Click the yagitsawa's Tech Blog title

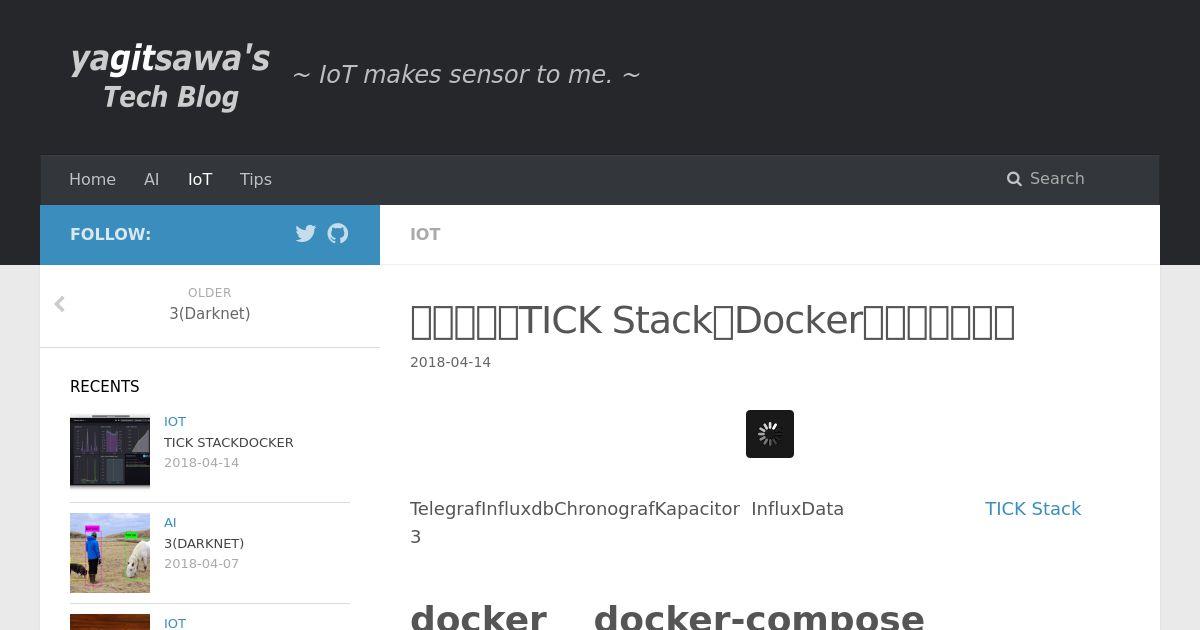(170, 76)
